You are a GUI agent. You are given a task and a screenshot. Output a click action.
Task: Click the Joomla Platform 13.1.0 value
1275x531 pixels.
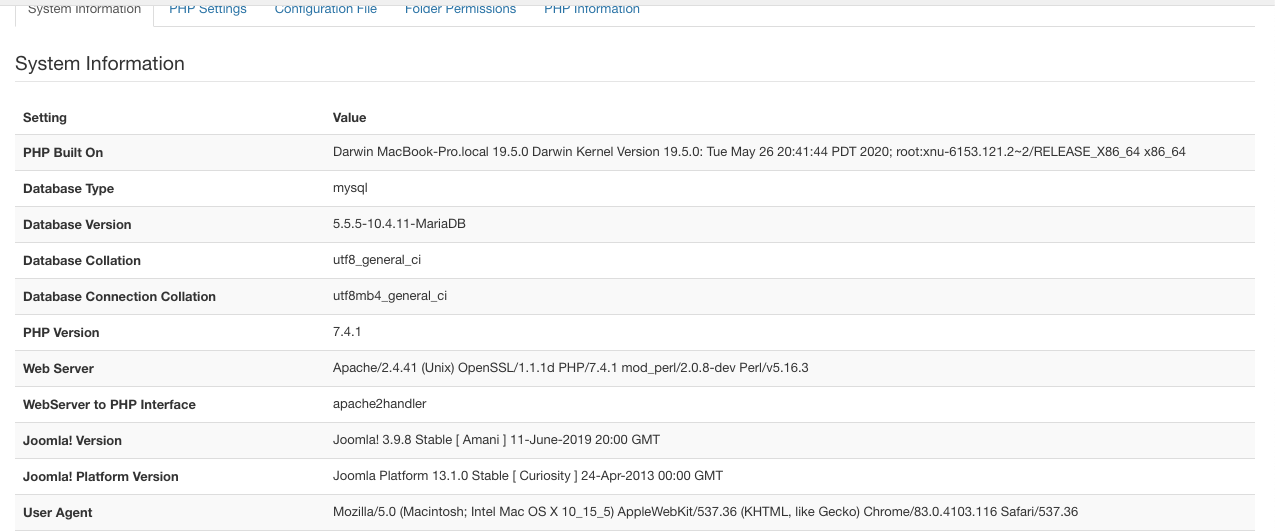(x=528, y=477)
